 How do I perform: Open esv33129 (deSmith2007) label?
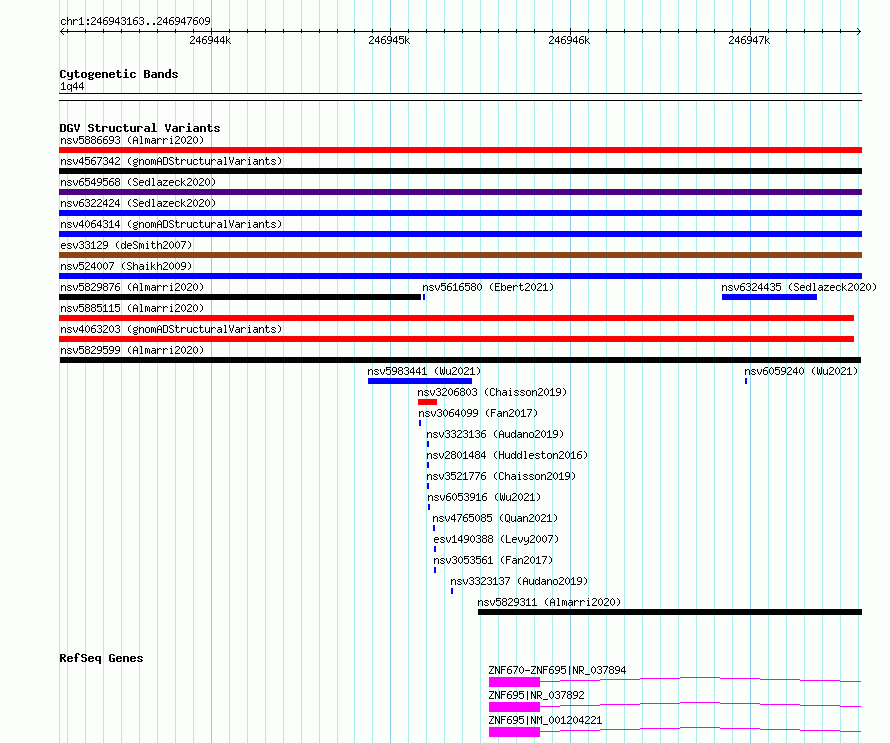coord(126,245)
